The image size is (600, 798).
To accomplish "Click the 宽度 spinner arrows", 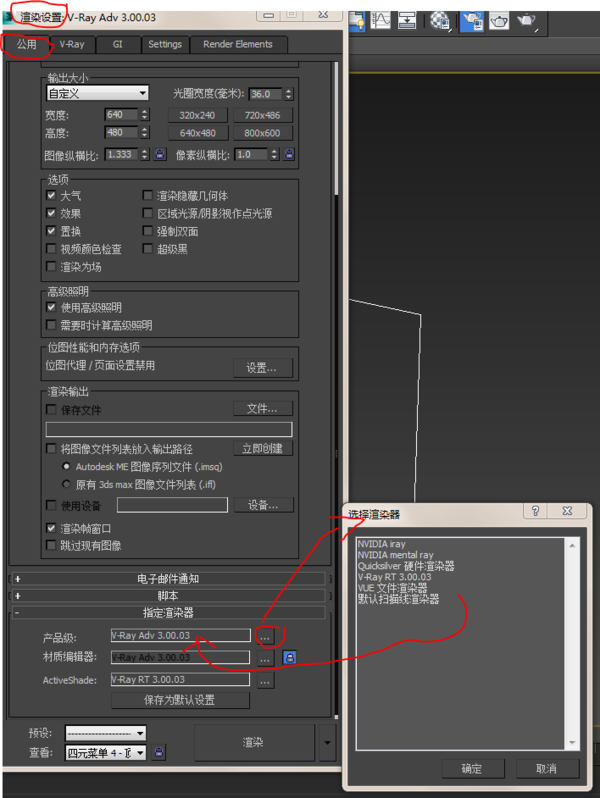I will (x=145, y=115).
